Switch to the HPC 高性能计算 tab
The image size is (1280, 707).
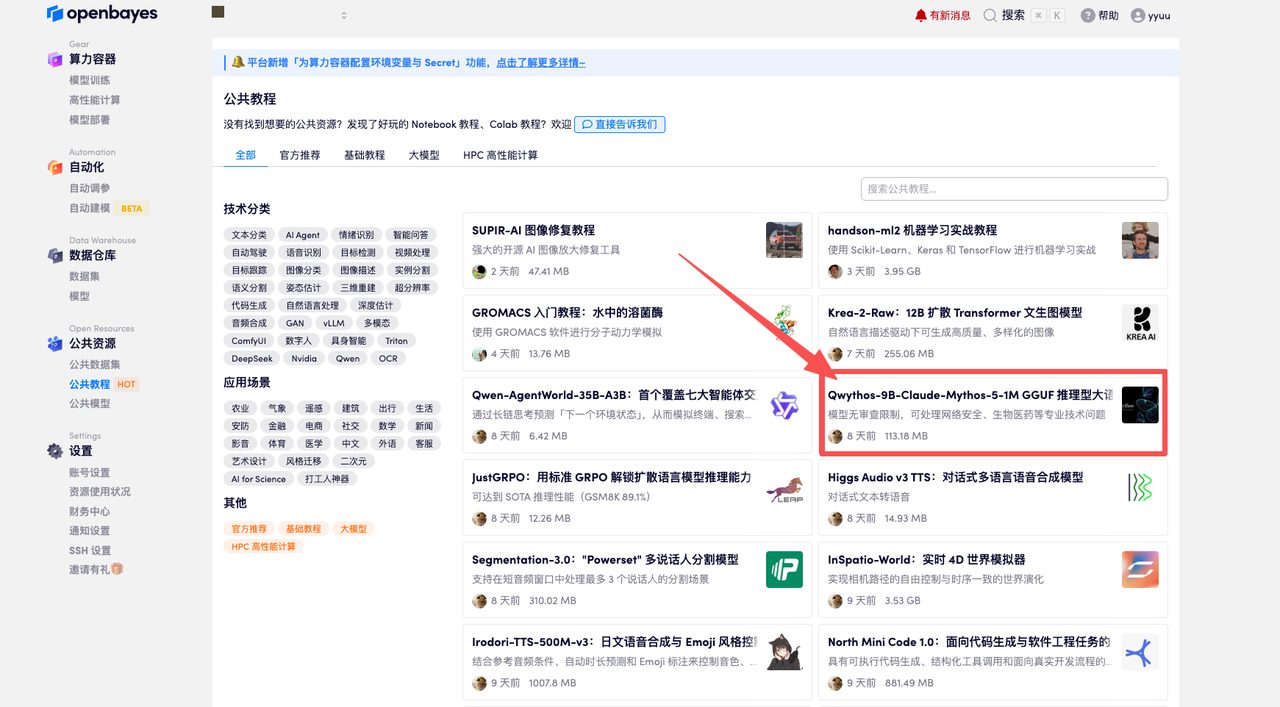click(500, 155)
